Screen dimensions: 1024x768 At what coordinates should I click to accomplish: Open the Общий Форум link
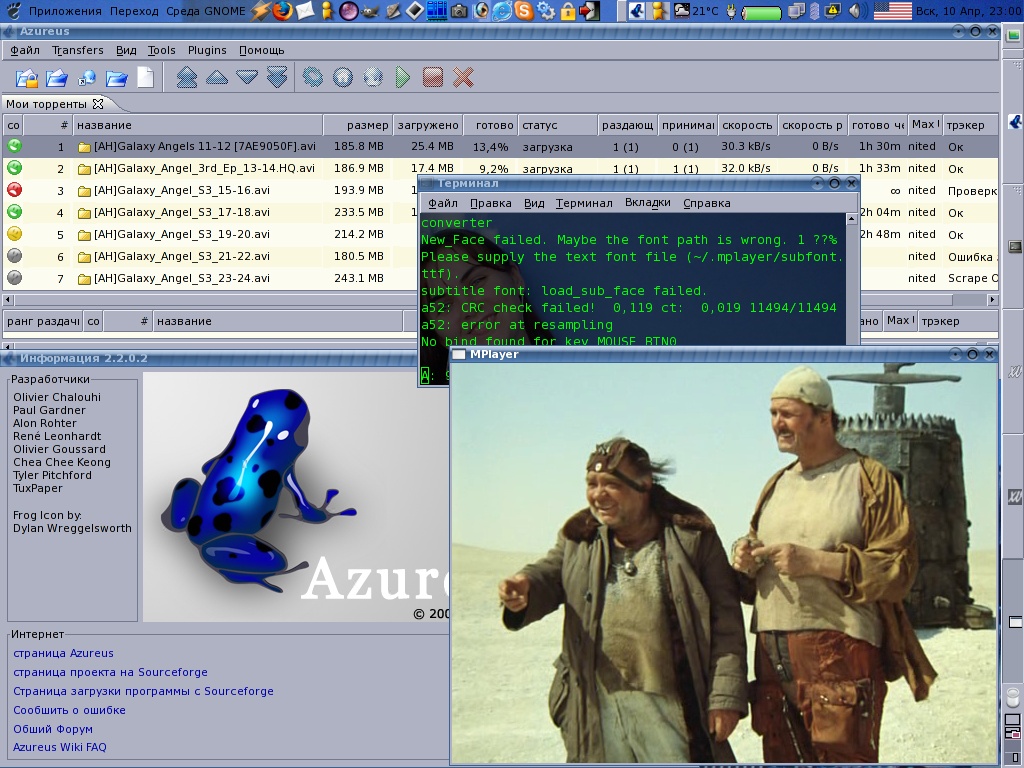(53, 729)
